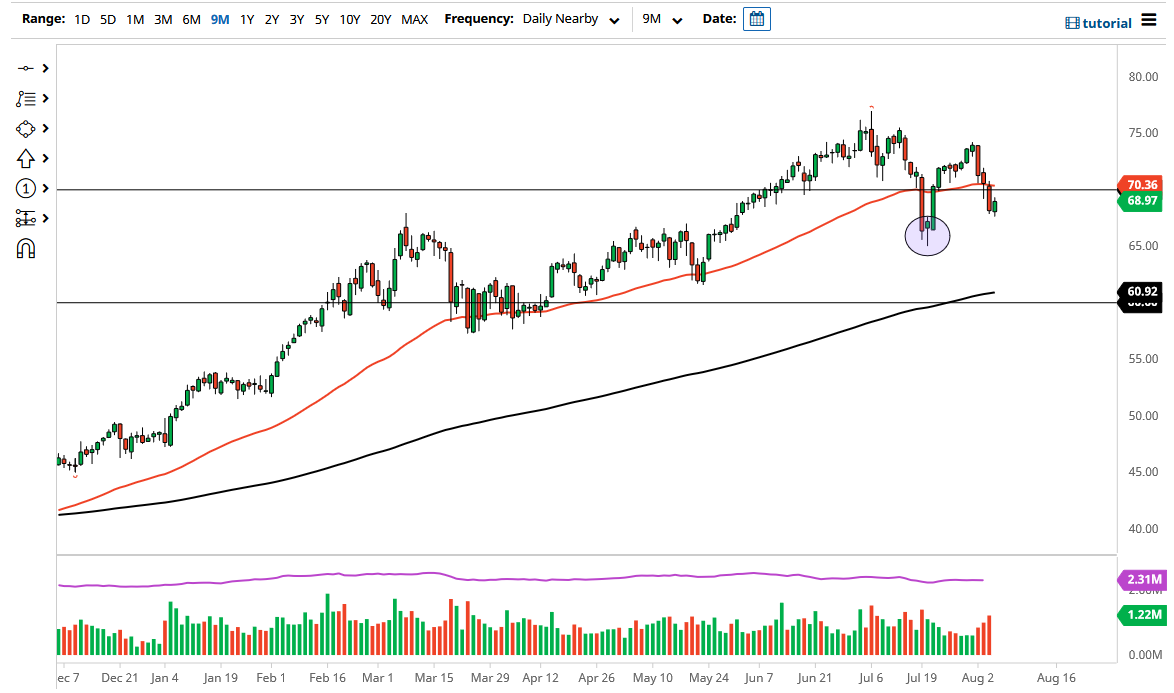The height and width of the screenshot is (693, 1174).
Task: Expand the shapes tool submenu
Action: click(x=46, y=129)
